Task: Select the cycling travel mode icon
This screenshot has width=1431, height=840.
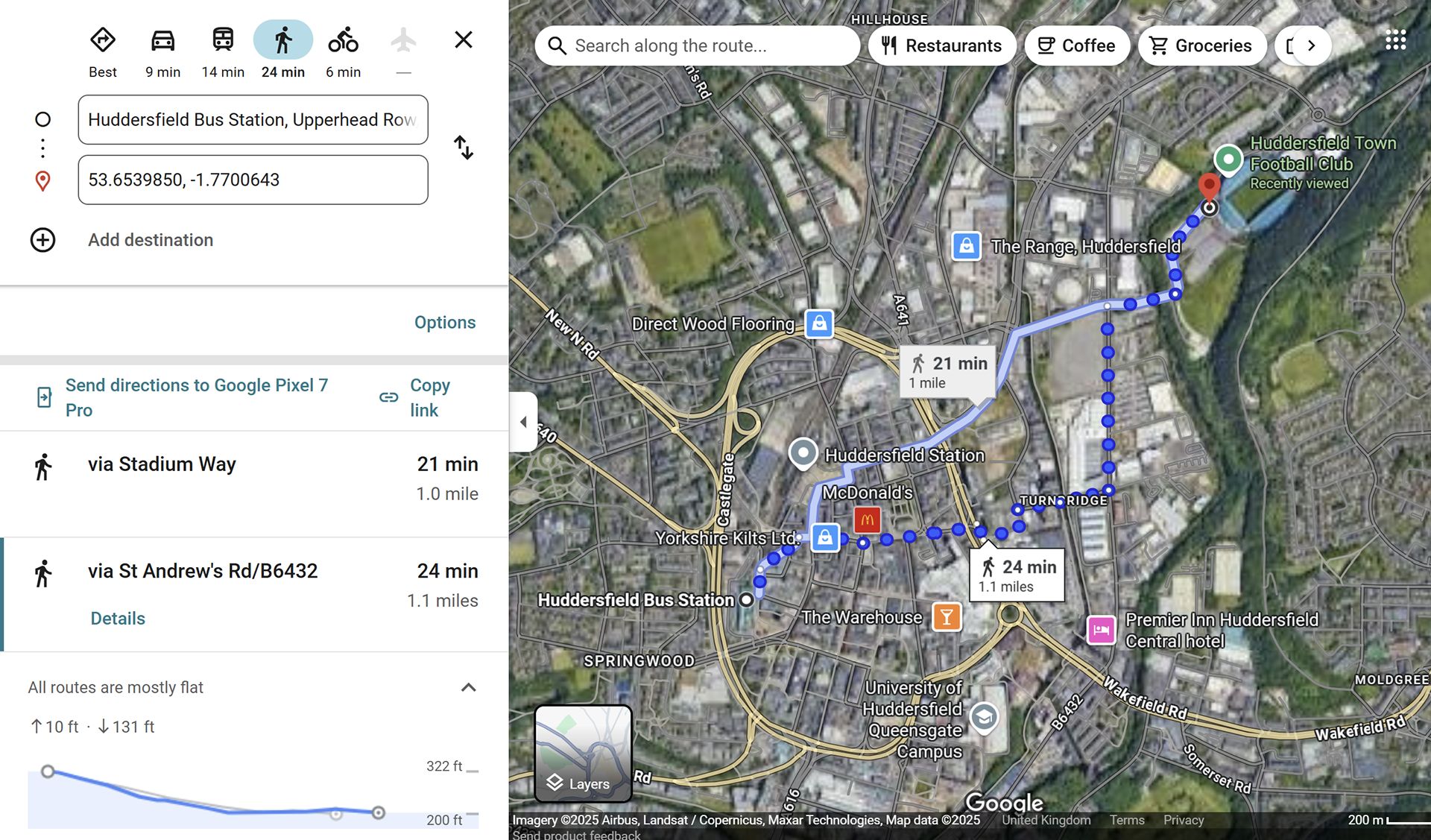Action: [x=343, y=40]
